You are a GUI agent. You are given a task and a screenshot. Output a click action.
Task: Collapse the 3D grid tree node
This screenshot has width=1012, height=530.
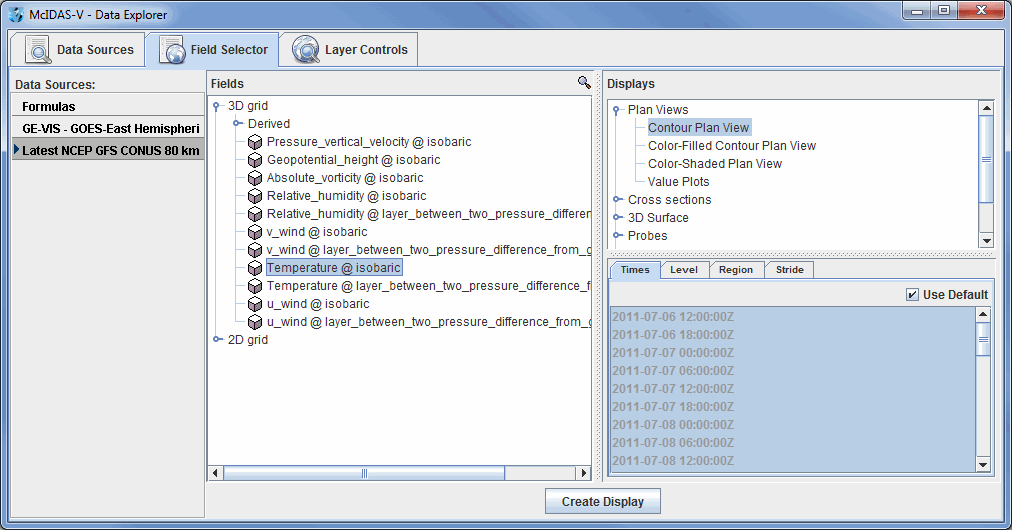point(218,107)
